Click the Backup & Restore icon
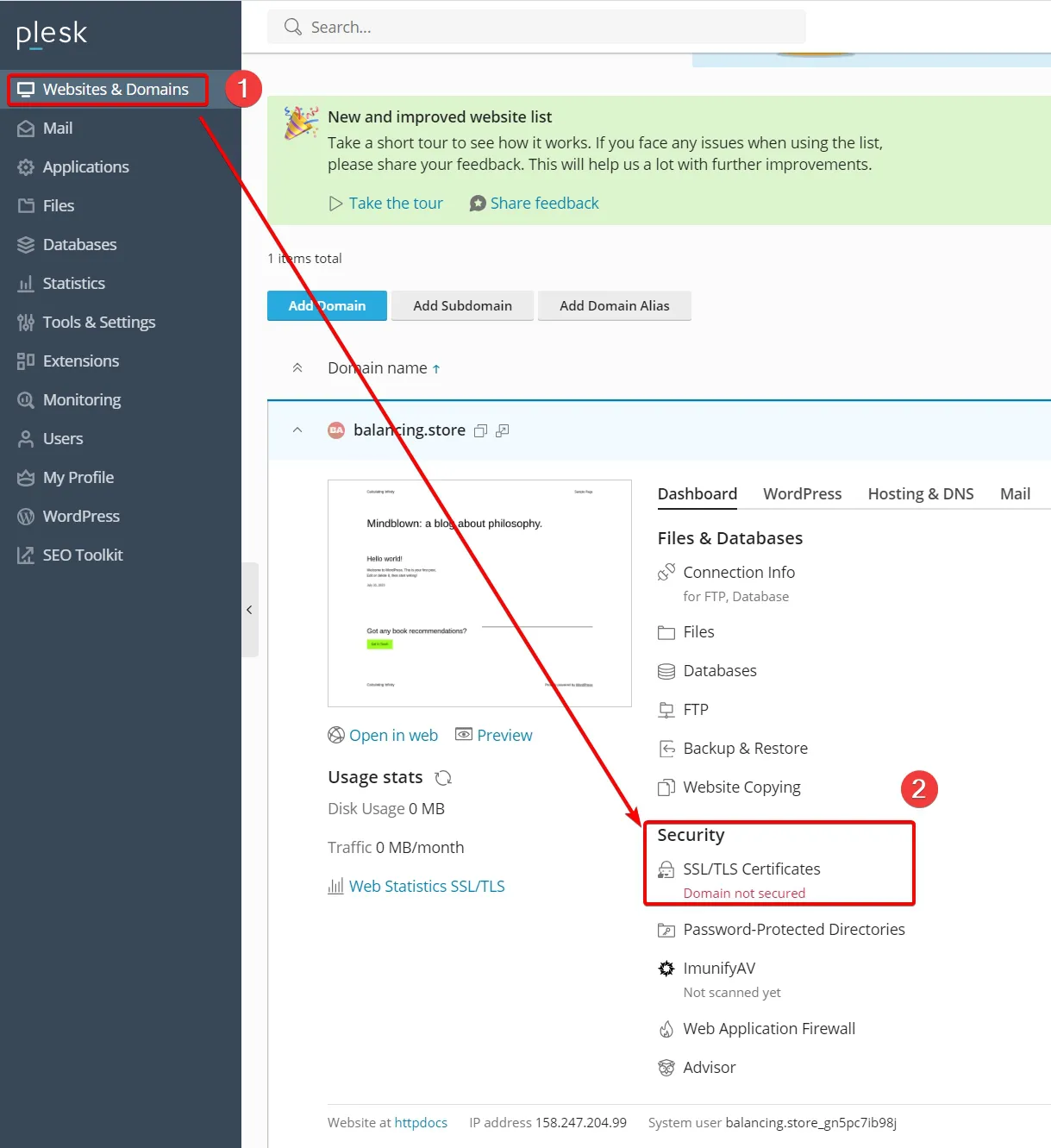Screen dimensions: 1051x1148 pyautogui.click(x=666, y=749)
